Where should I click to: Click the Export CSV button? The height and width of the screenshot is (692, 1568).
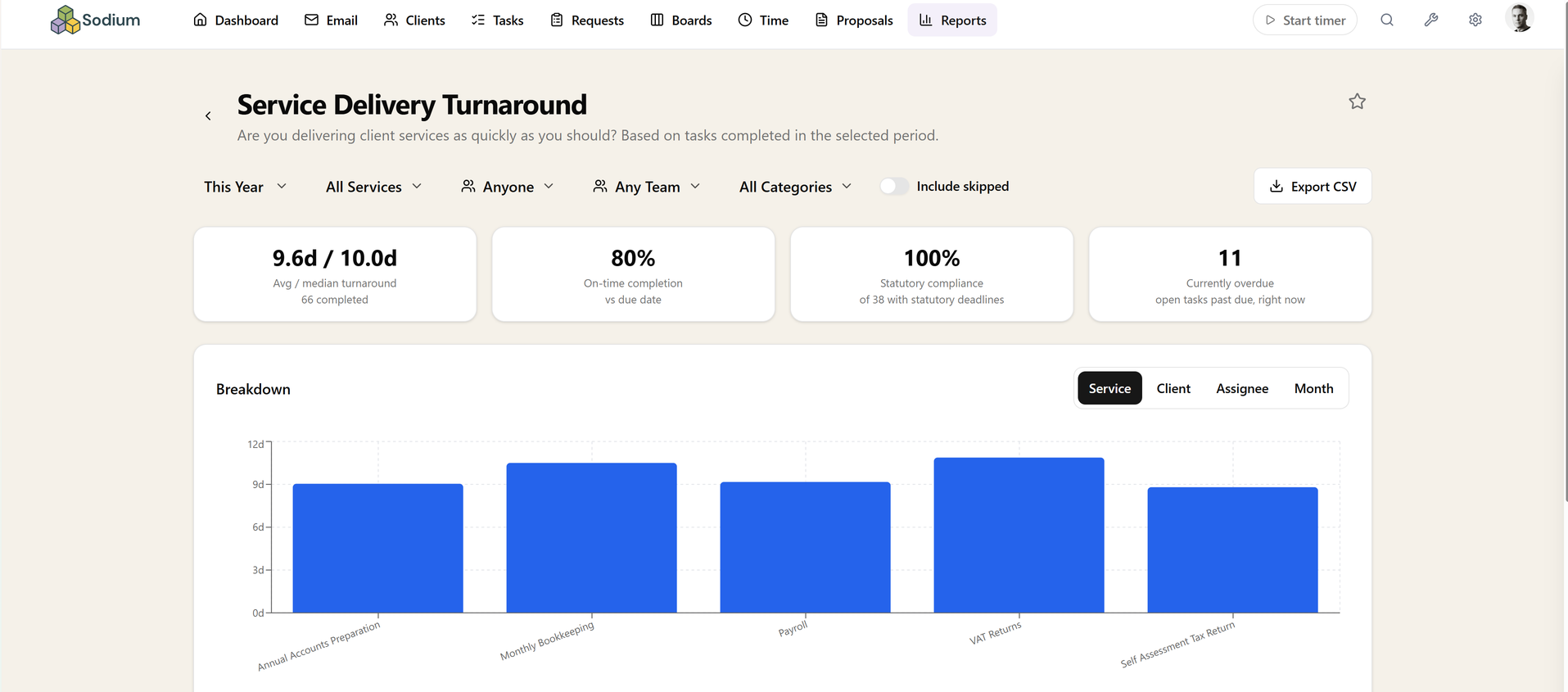click(1313, 186)
